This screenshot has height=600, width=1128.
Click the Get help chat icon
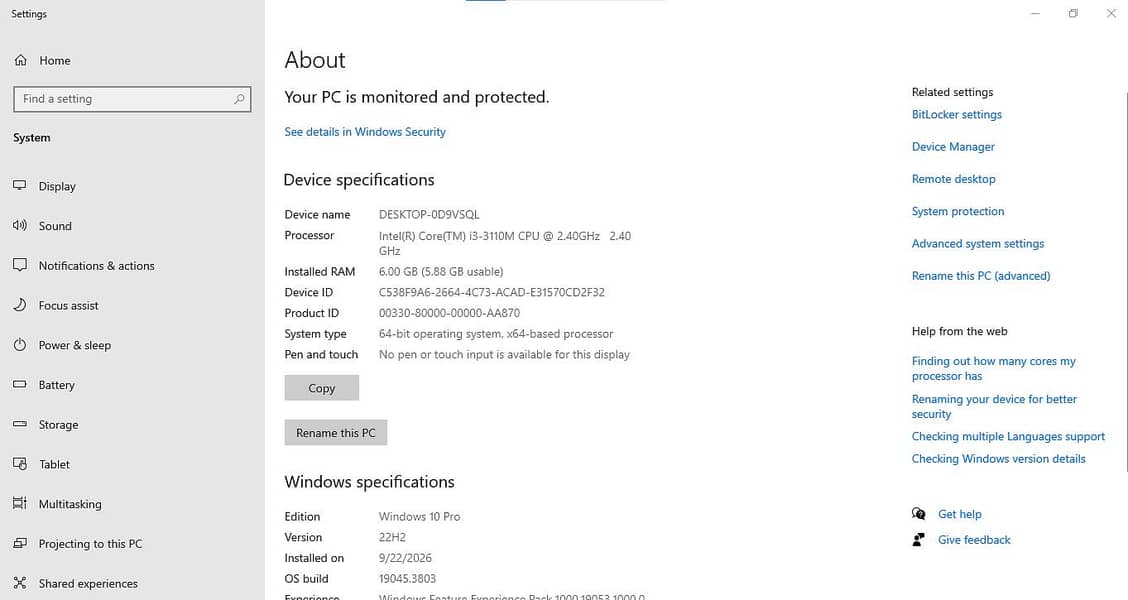tap(919, 514)
